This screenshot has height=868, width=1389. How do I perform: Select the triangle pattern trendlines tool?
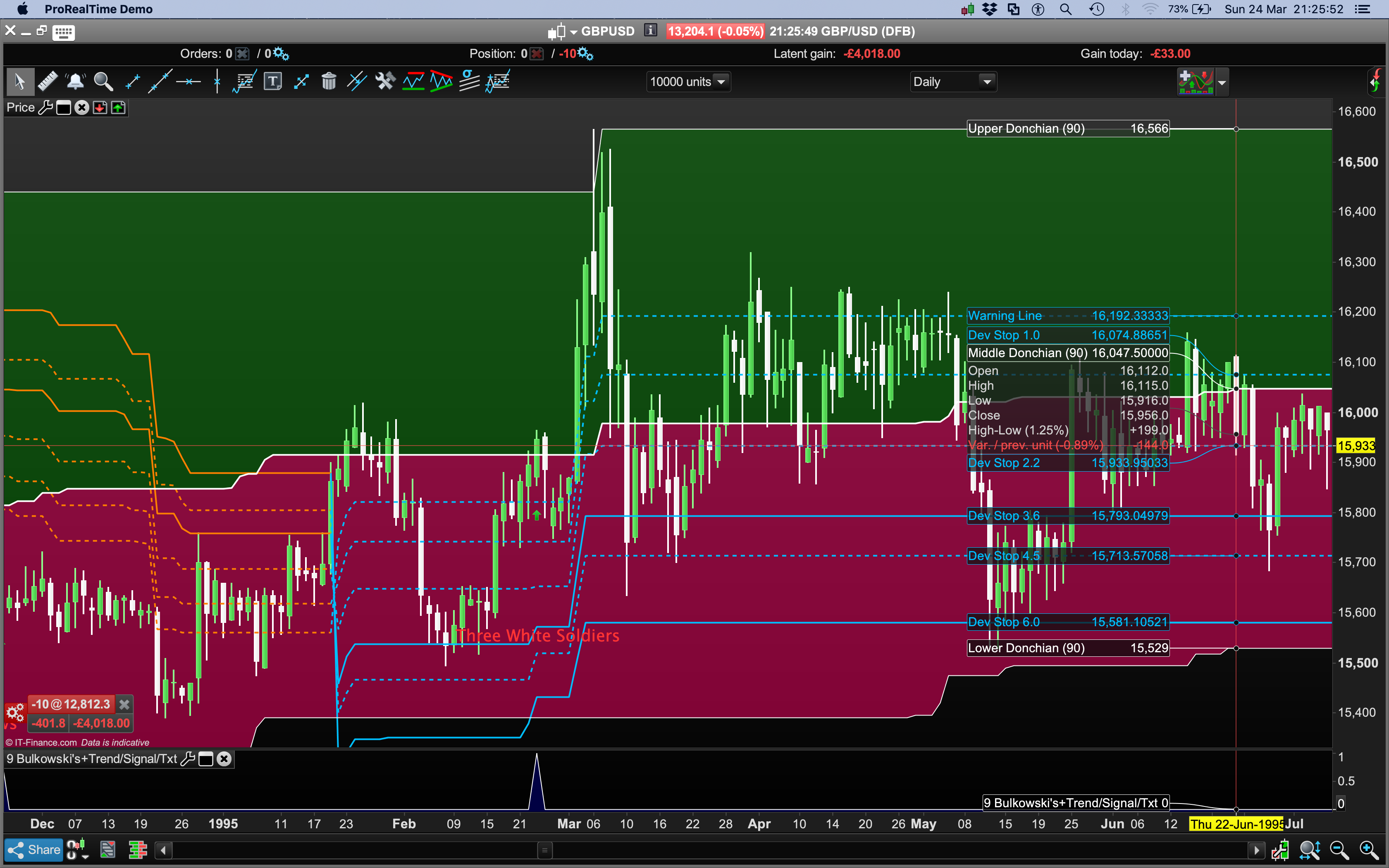(442, 81)
